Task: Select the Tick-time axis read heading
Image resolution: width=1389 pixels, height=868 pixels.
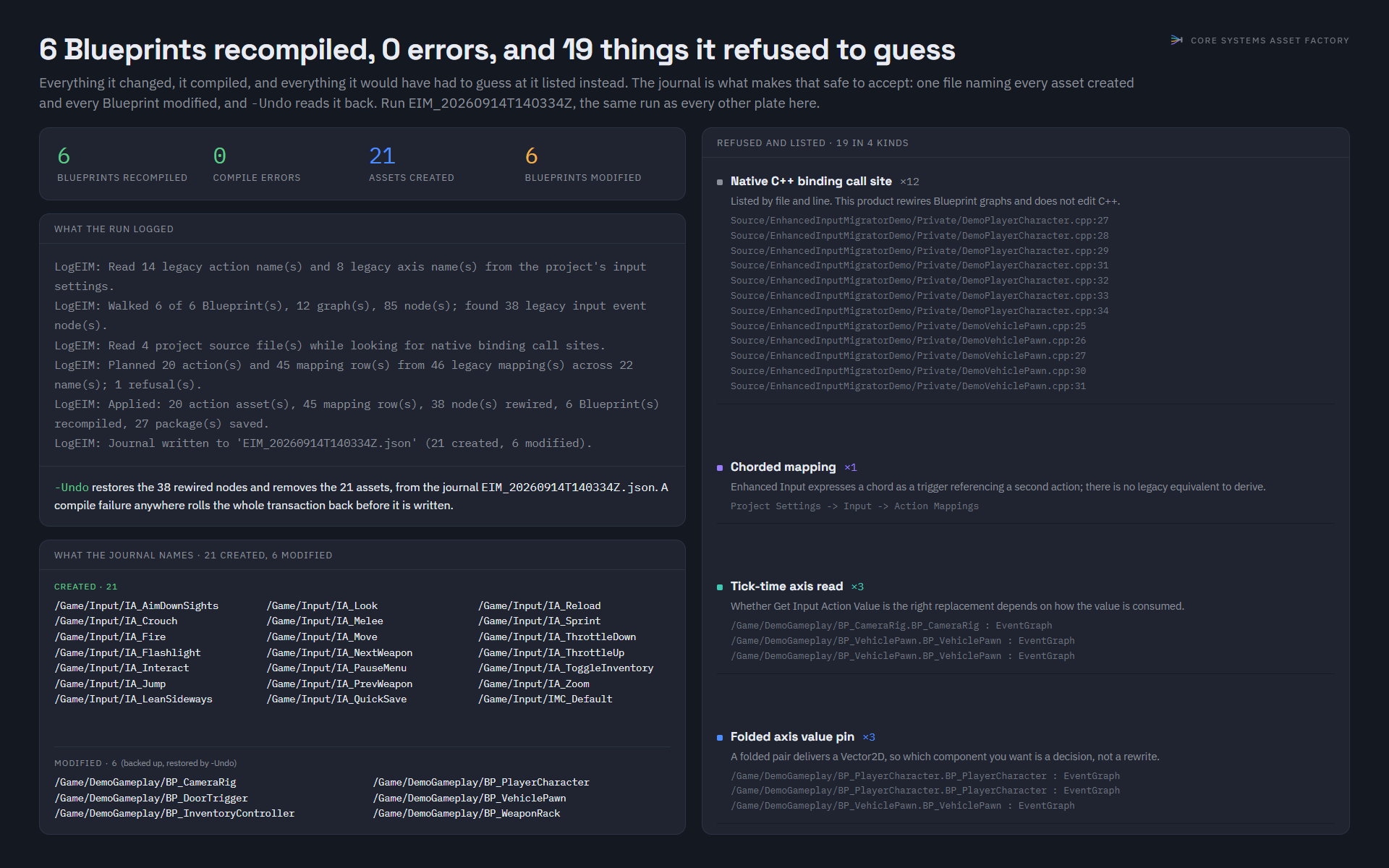Action: coord(786,587)
